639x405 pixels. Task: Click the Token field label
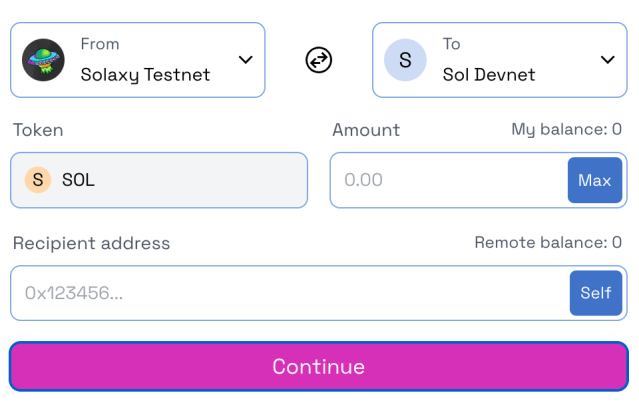point(38,130)
